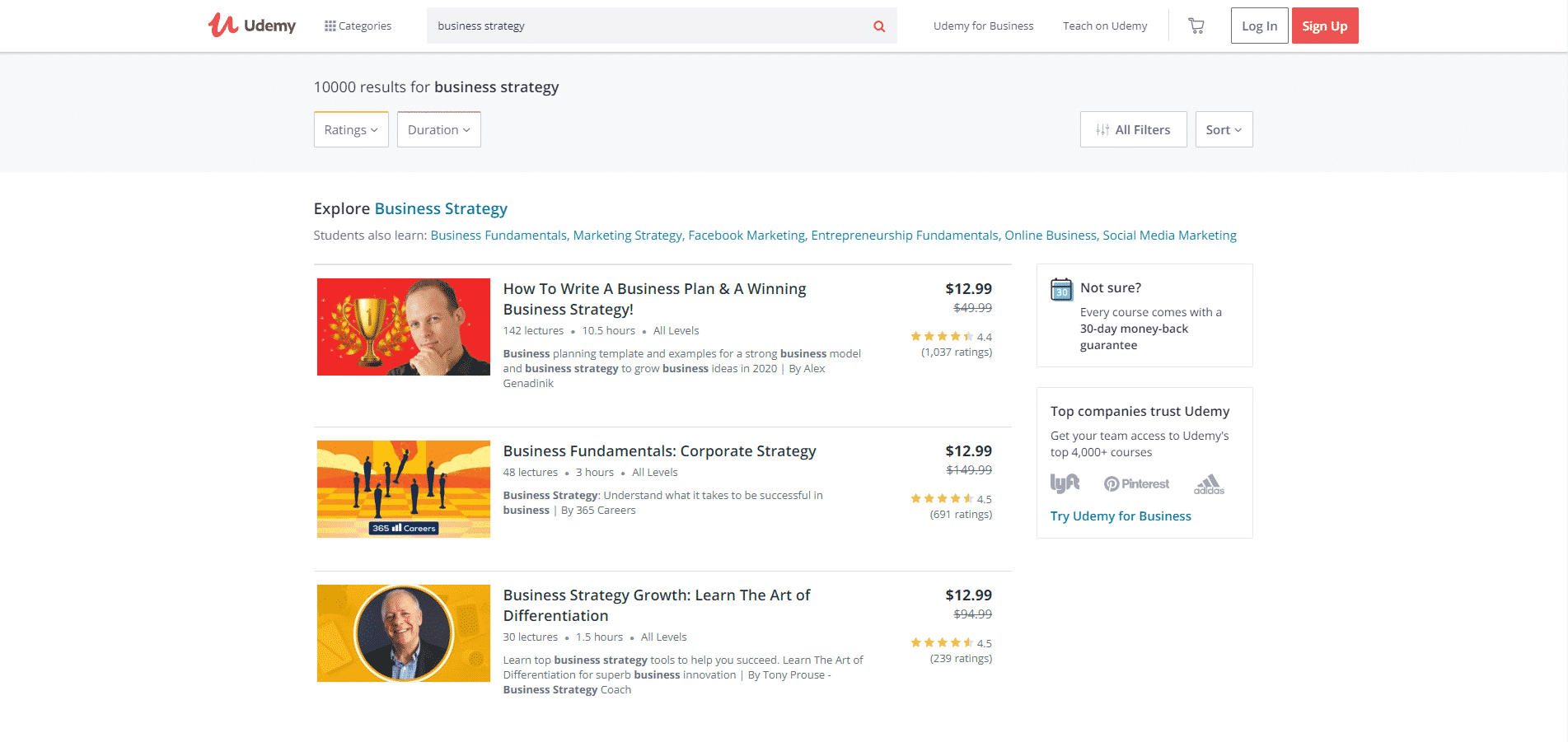Click $12.99 price of Business Plan course
Viewport: 1568px width, 742px height.
(x=969, y=289)
